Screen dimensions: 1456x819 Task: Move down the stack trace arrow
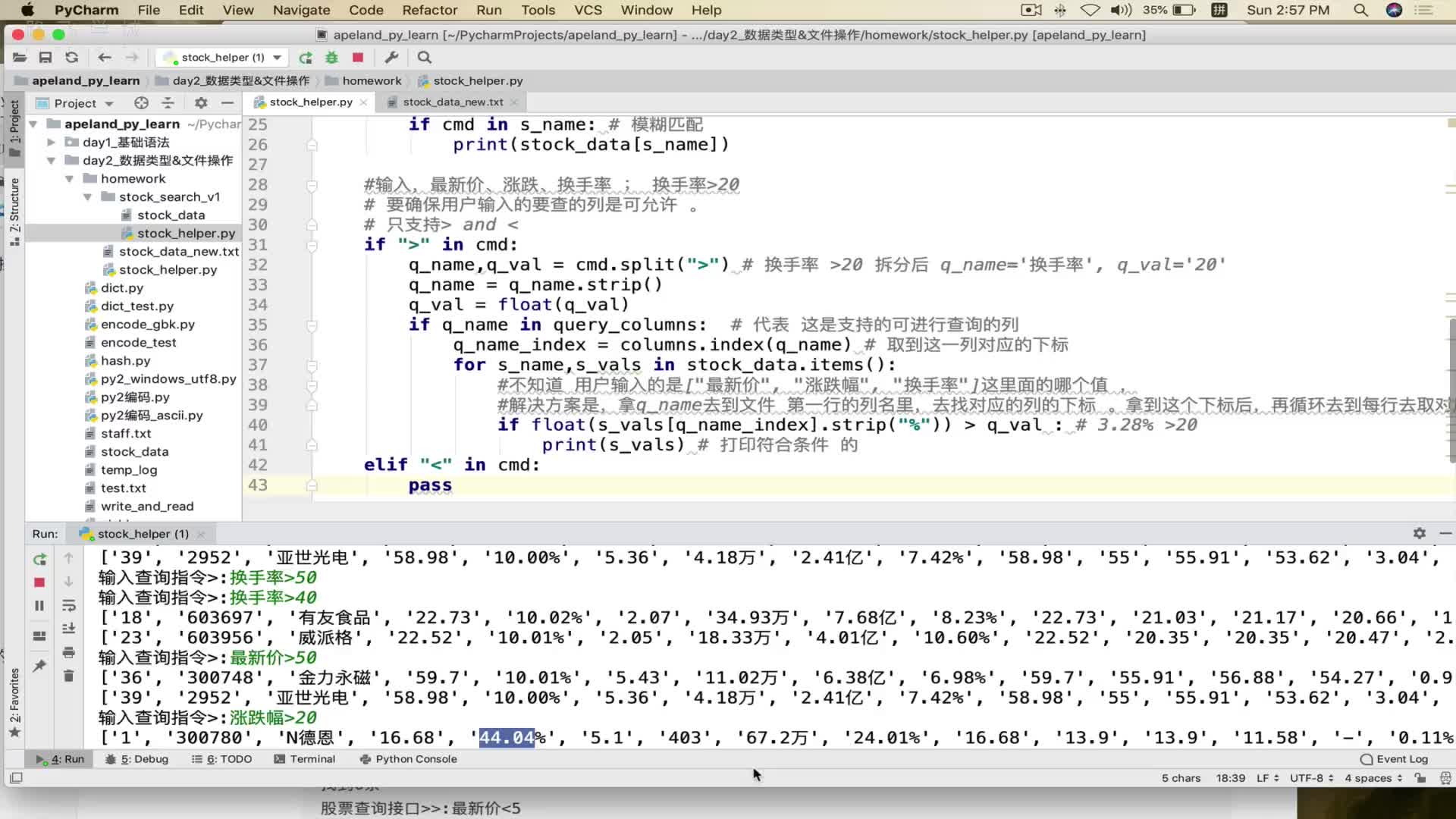point(68,582)
